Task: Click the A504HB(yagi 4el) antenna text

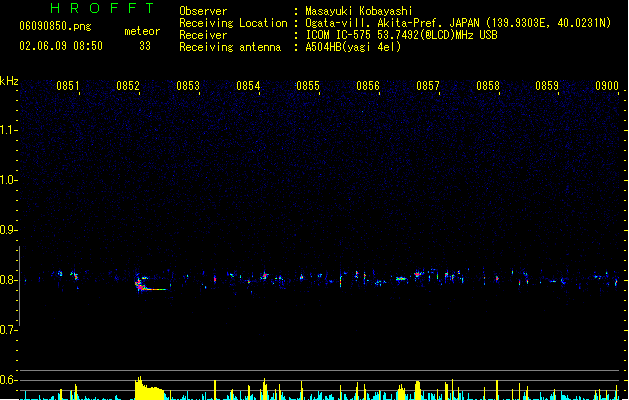Action: coord(353,47)
